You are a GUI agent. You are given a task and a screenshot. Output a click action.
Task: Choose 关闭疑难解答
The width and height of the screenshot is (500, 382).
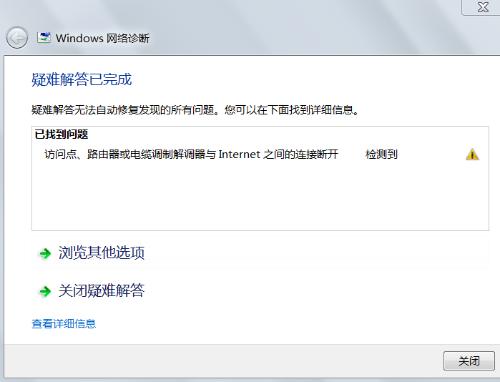click(x=101, y=291)
